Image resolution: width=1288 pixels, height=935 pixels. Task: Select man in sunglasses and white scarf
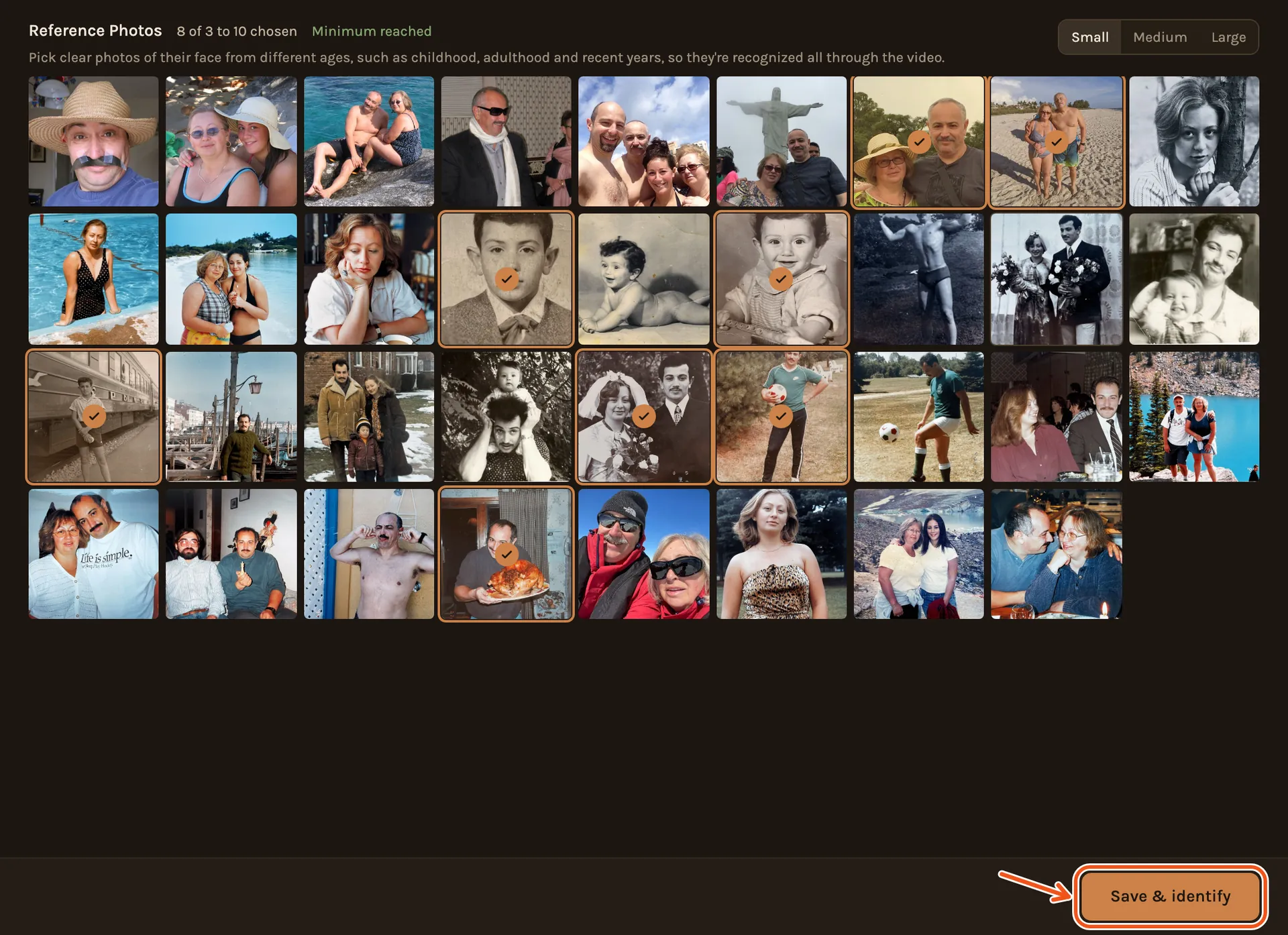coord(506,142)
